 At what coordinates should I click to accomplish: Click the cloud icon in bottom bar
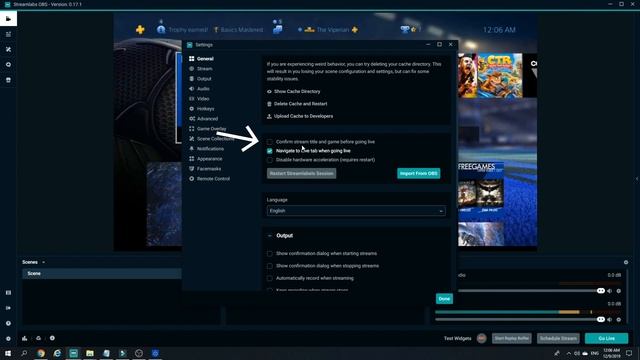tap(38, 338)
